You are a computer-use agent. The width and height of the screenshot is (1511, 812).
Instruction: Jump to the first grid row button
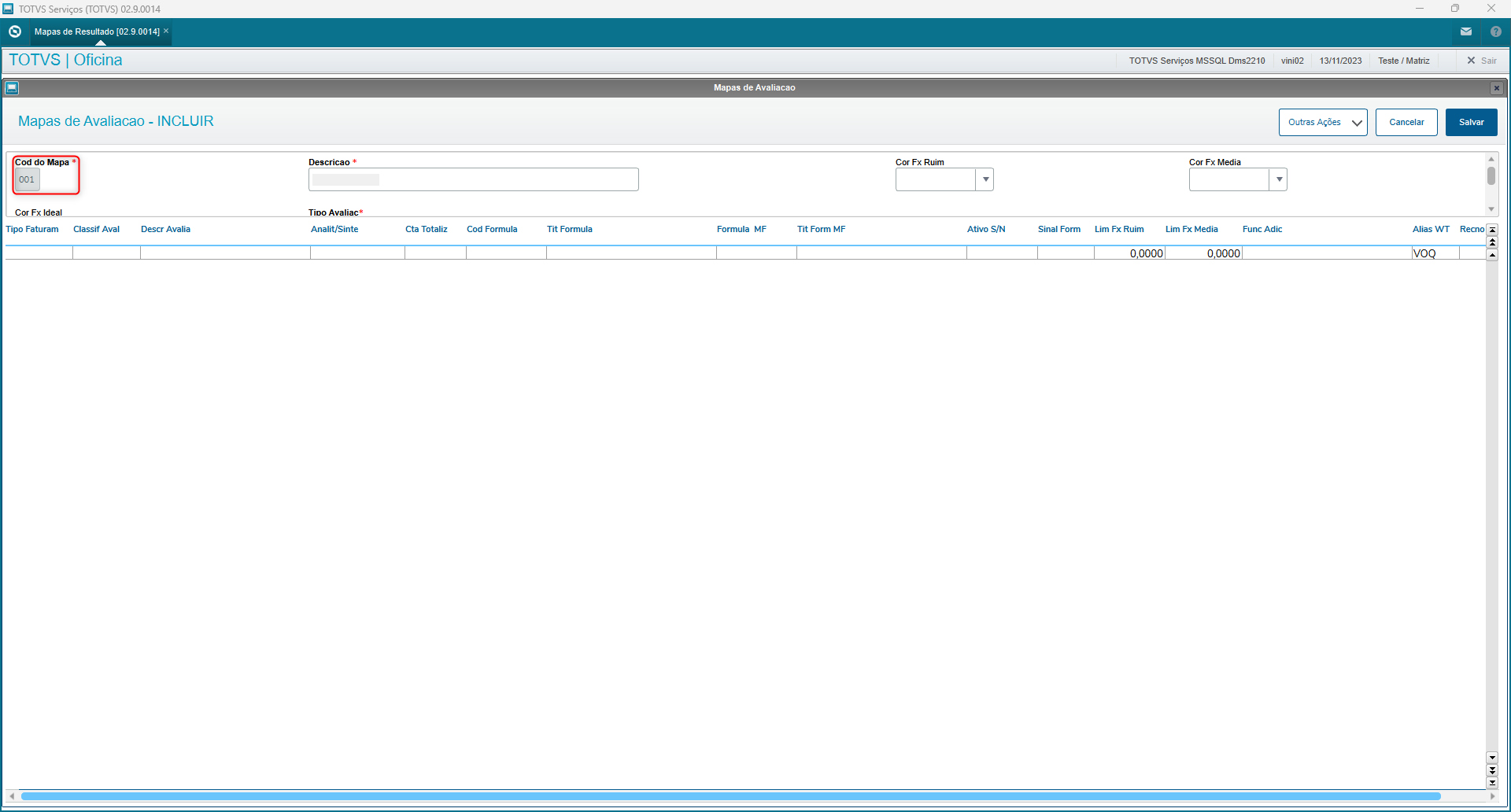1492,230
